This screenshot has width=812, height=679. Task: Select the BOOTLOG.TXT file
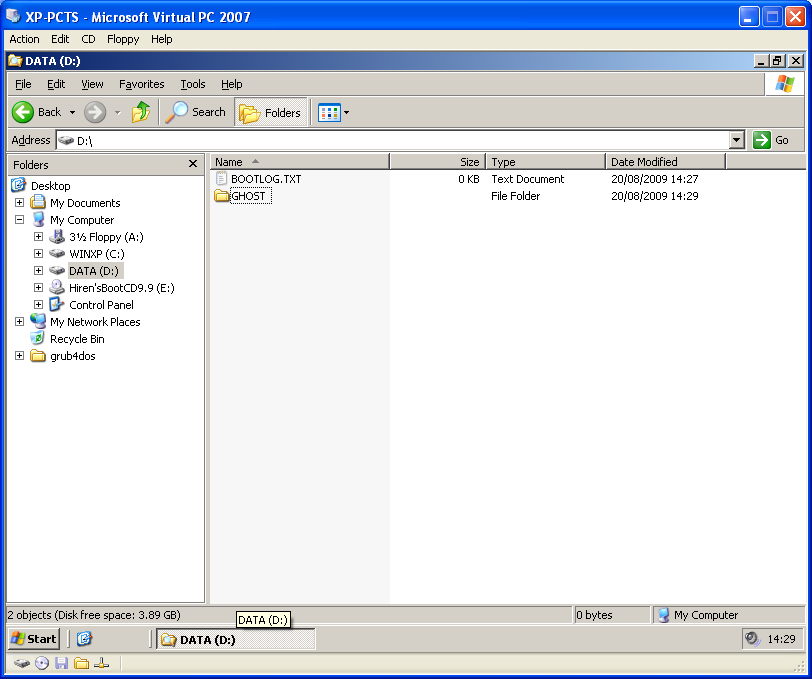[x=266, y=179]
